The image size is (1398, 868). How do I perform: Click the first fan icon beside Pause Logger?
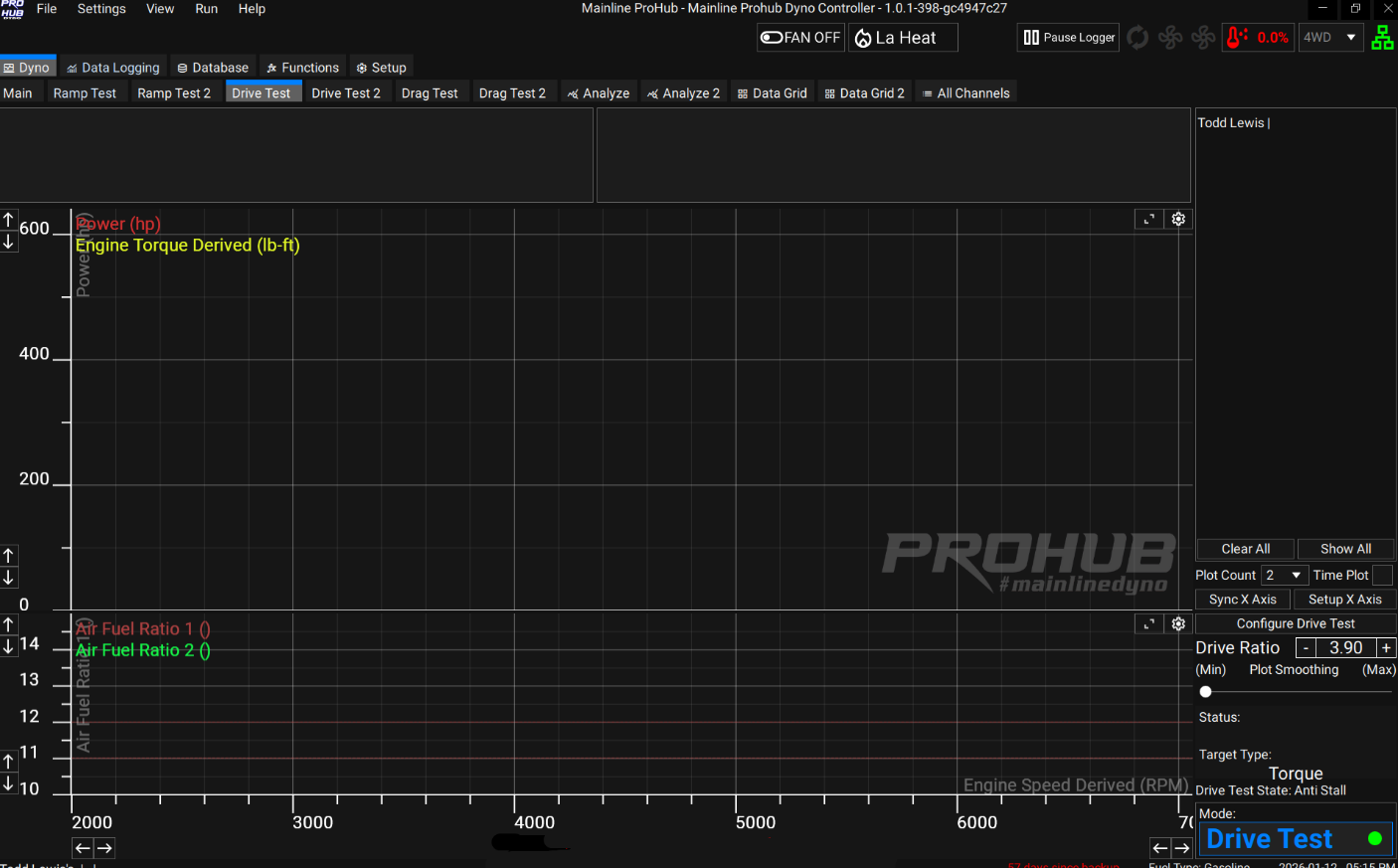click(x=1170, y=38)
